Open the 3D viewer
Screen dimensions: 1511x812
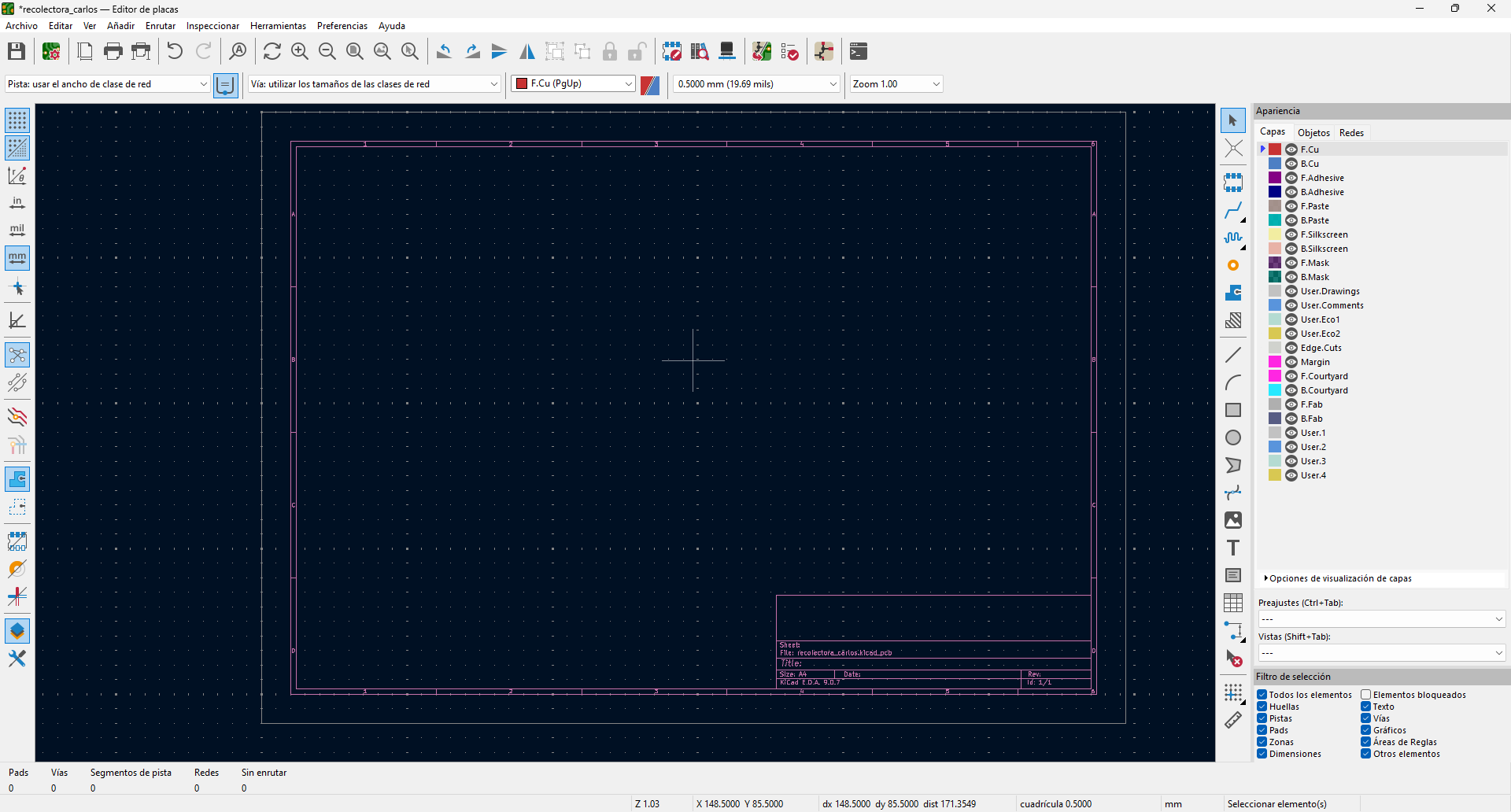tap(726, 50)
